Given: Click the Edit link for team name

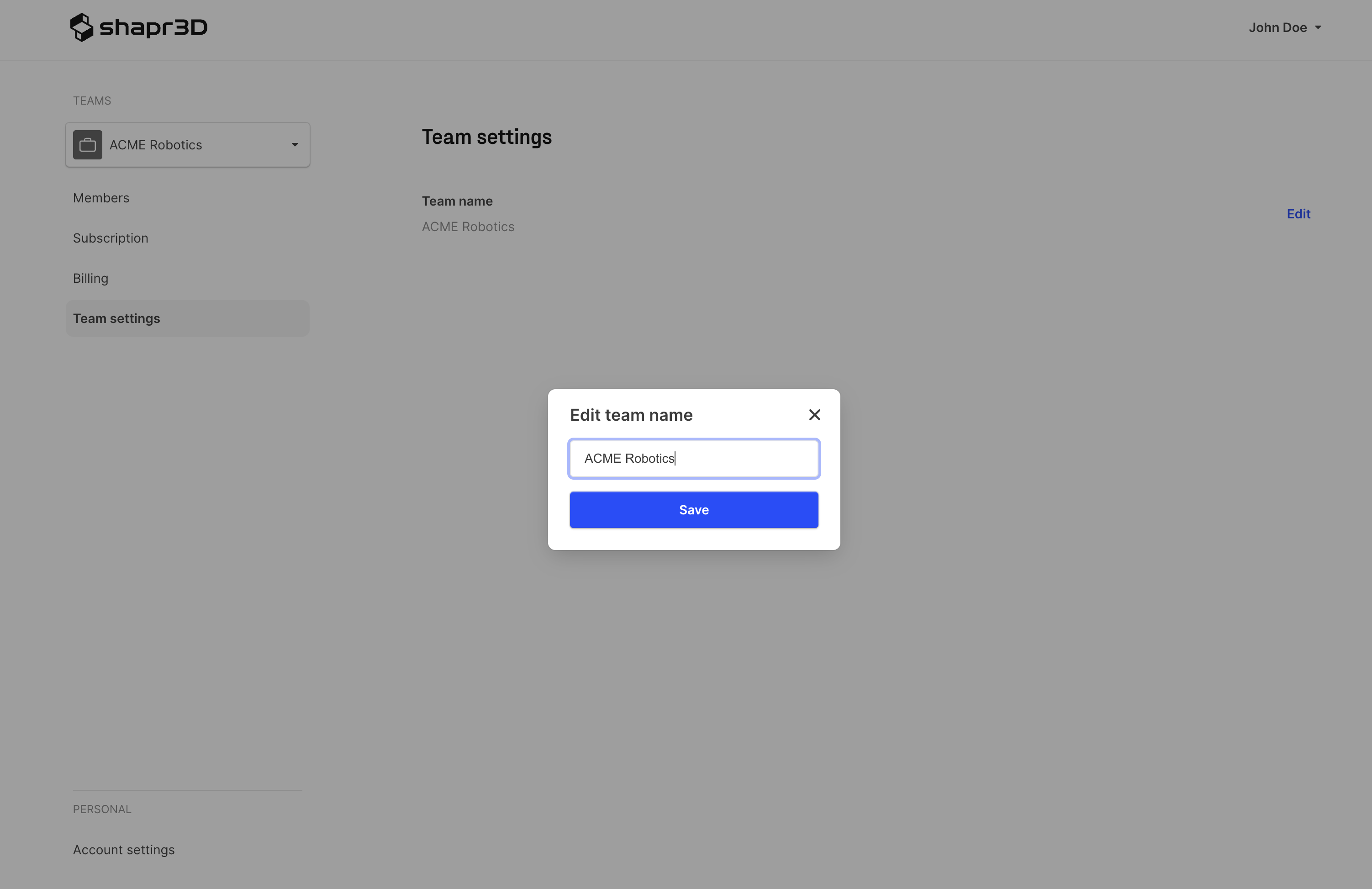Looking at the screenshot, I should pyautogui.click(x=1298, y=214).
